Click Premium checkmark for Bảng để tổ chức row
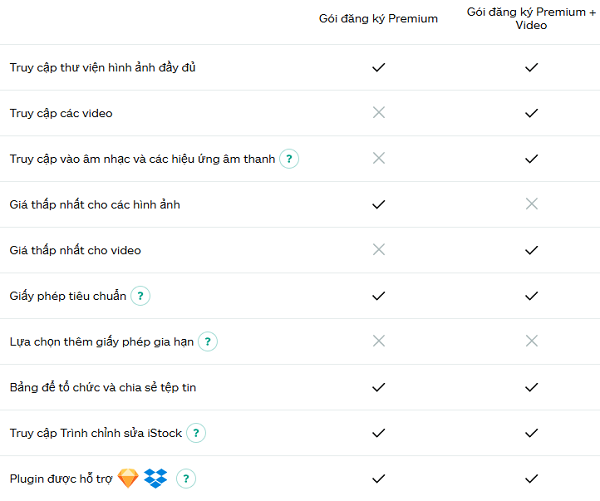Screen dimensions: 600x501 point(378,387)
